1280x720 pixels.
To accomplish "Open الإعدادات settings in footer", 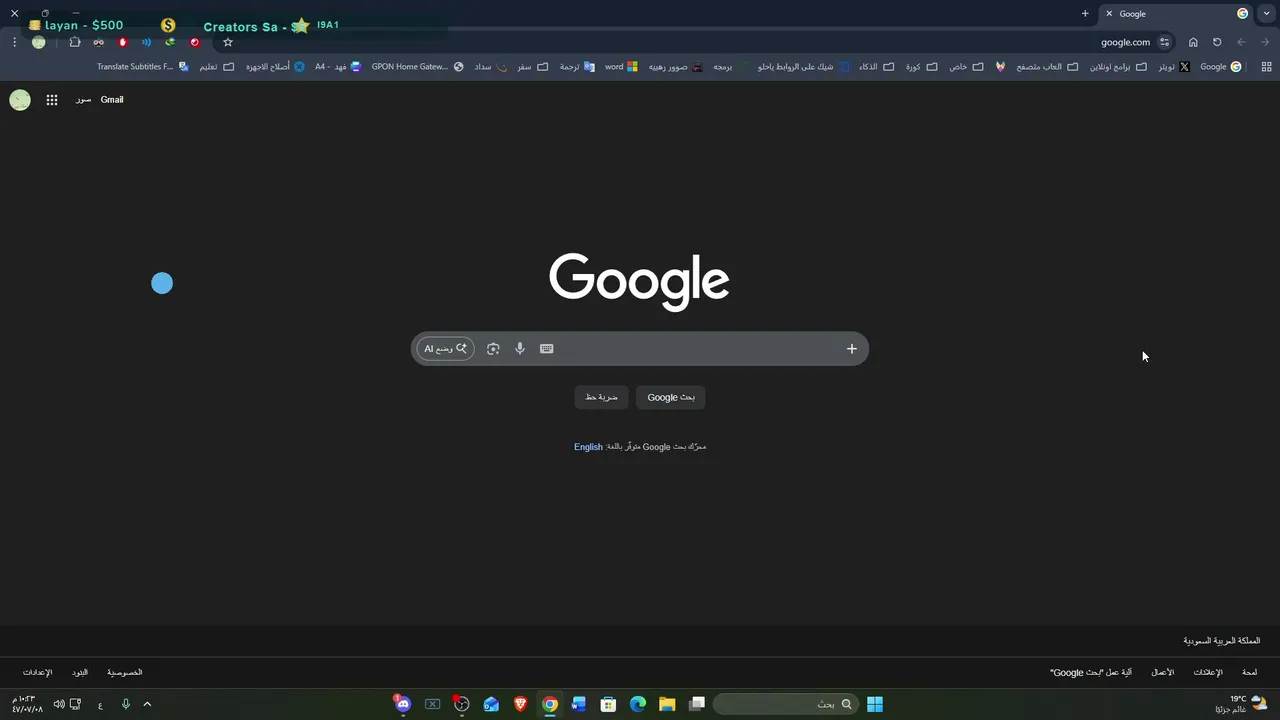I will pyautogui.click(x=37, y=673).
